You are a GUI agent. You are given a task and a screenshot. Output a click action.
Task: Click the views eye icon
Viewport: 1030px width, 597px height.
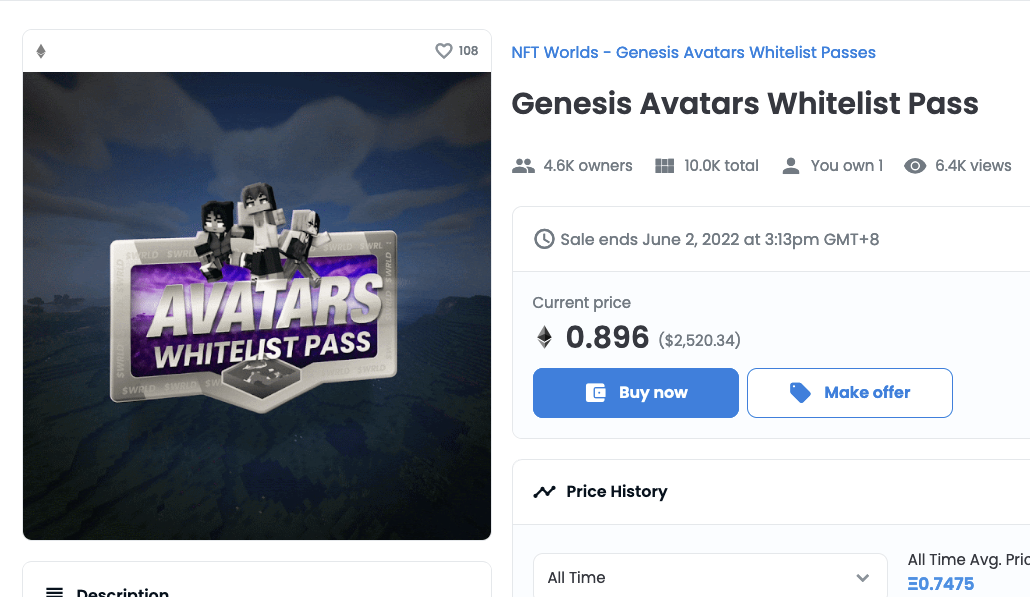[915, 166]
